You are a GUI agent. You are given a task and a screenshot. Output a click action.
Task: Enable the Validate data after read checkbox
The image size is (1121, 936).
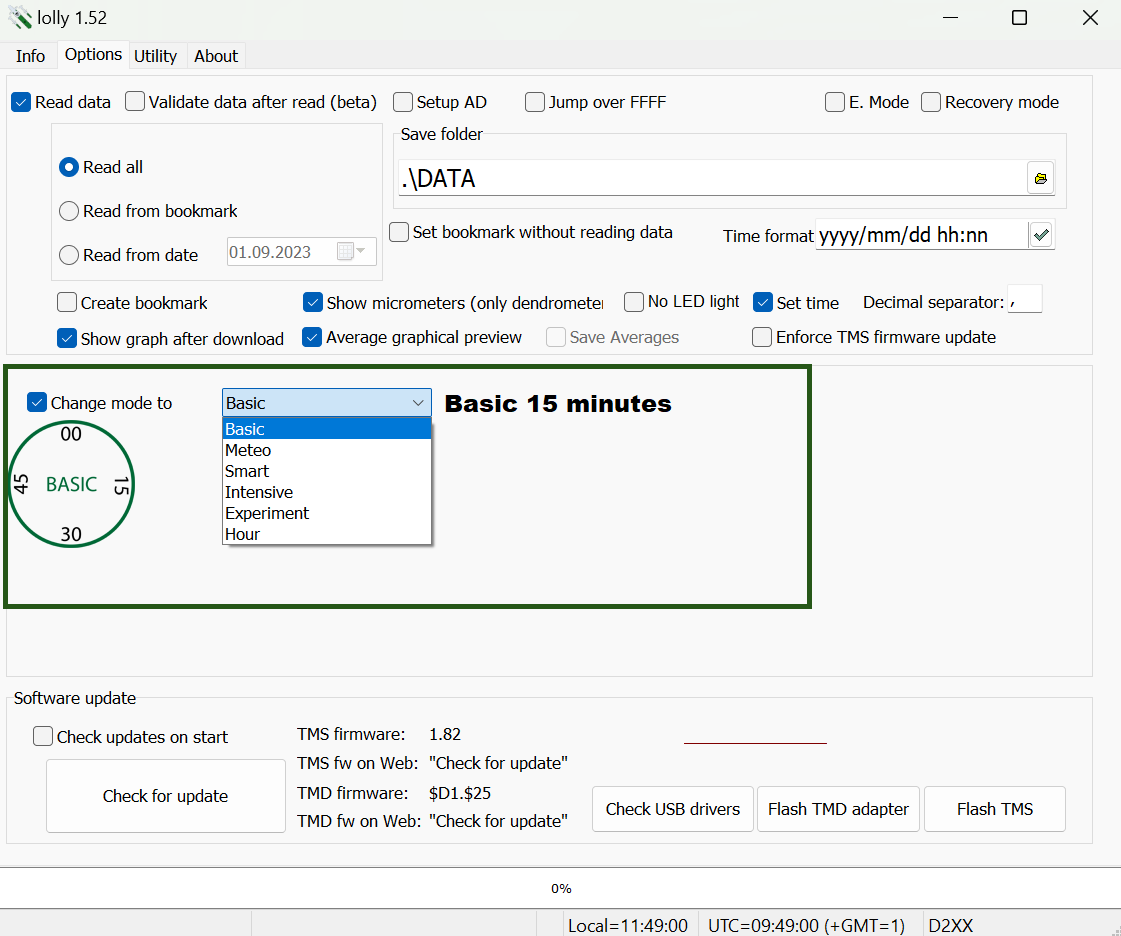[x=135, y=102]
